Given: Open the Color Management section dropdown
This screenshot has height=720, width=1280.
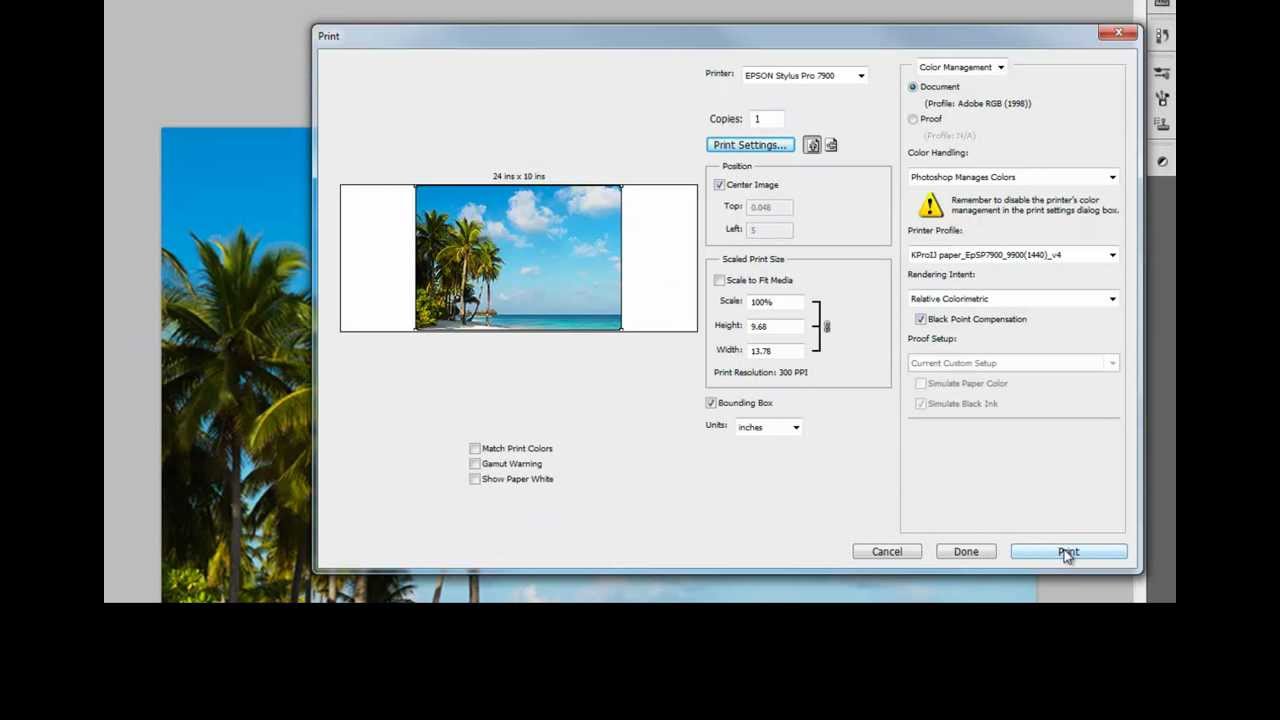Looking at the screenshot, I should pyautogui.click(x=961, y=68).
